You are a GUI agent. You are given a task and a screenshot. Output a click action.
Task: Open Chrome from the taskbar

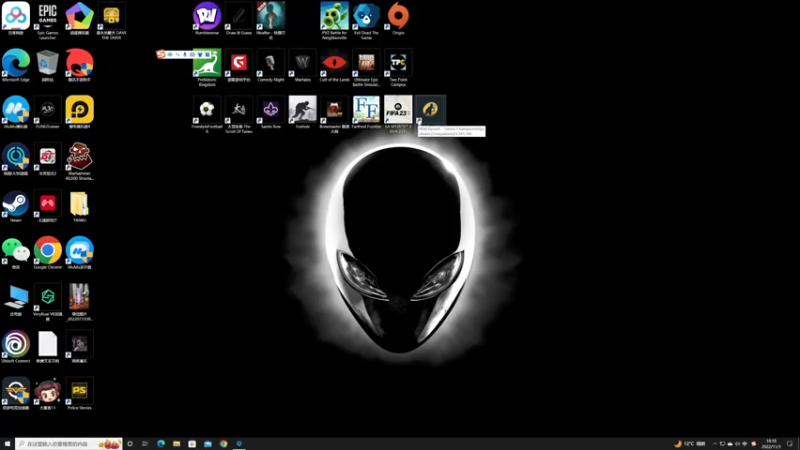click(x=223, y=444)
